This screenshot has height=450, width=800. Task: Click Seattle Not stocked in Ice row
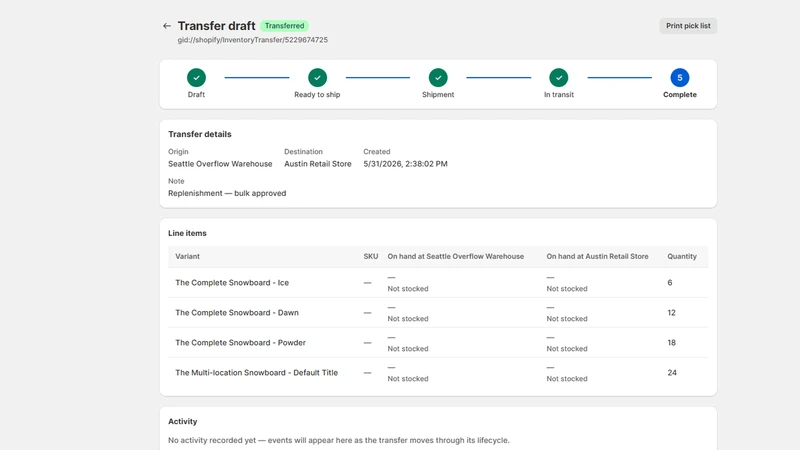click(x=408, y=289)
